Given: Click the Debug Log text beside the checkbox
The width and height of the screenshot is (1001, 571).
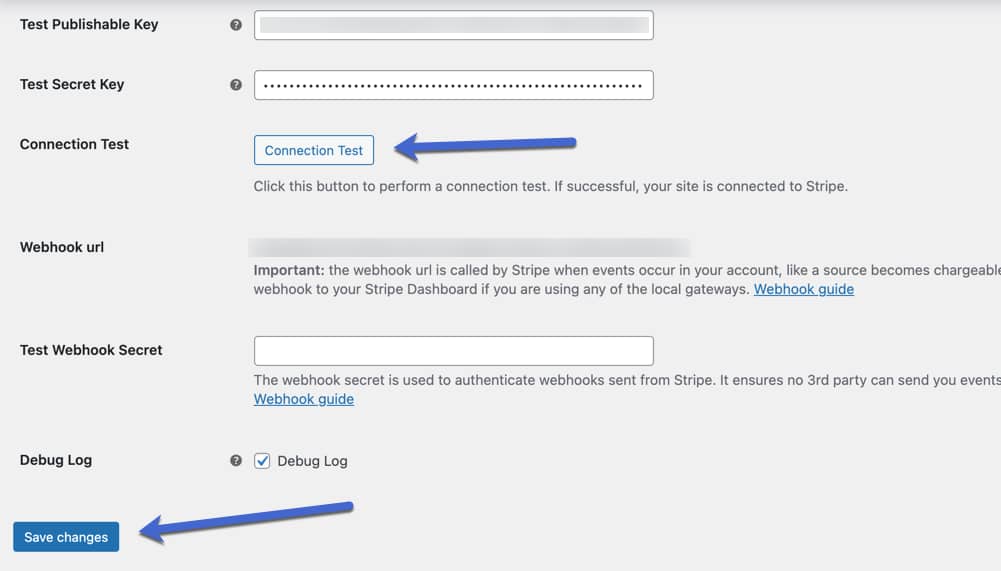Looking at the screenshot, I should tap(312, 461).
